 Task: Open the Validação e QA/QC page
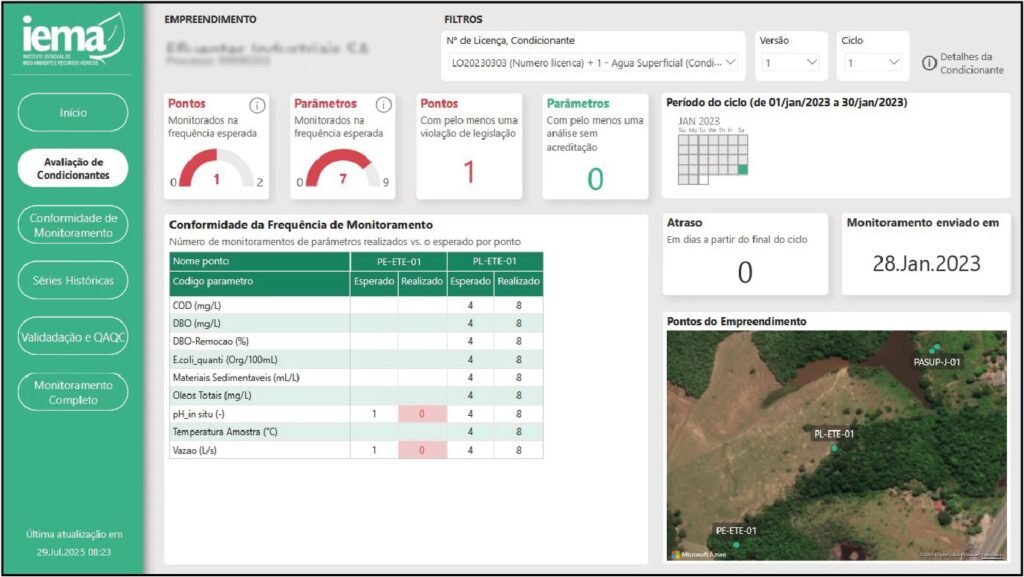click(73, 337)
